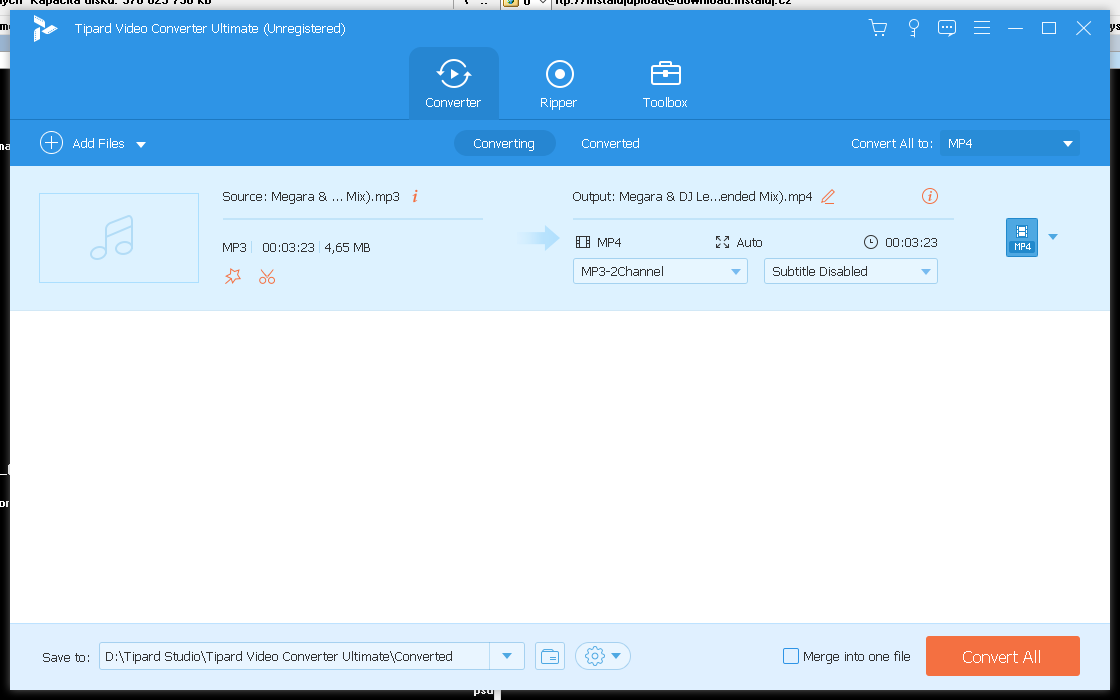This screenshot has height=700, width=1120.
Task: Open the Convert All to format dropdown
Action: 1009,143
